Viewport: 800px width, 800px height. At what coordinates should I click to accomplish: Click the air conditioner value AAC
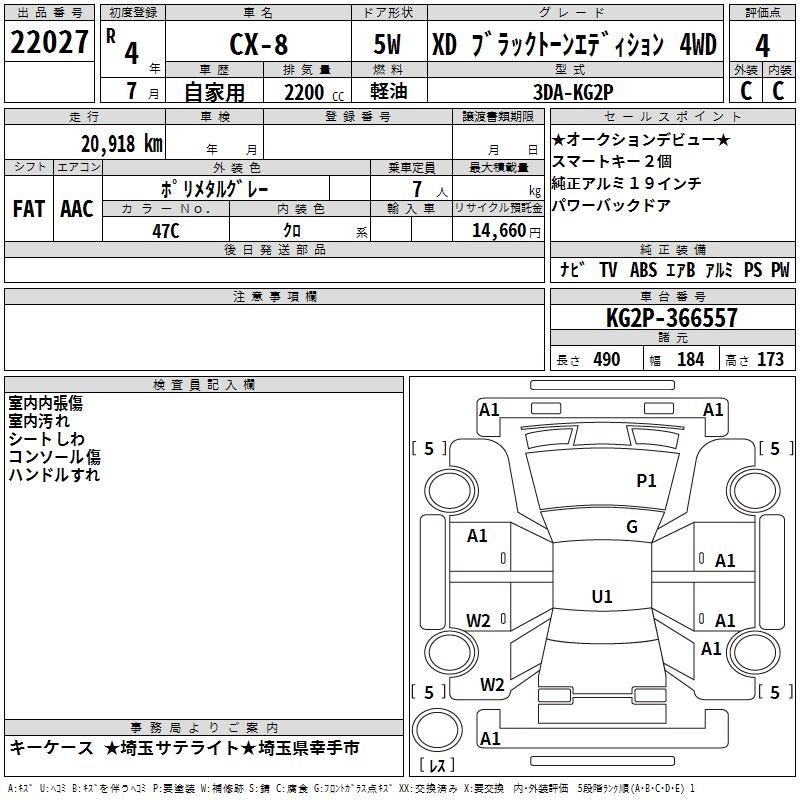(x=77, y=209)
